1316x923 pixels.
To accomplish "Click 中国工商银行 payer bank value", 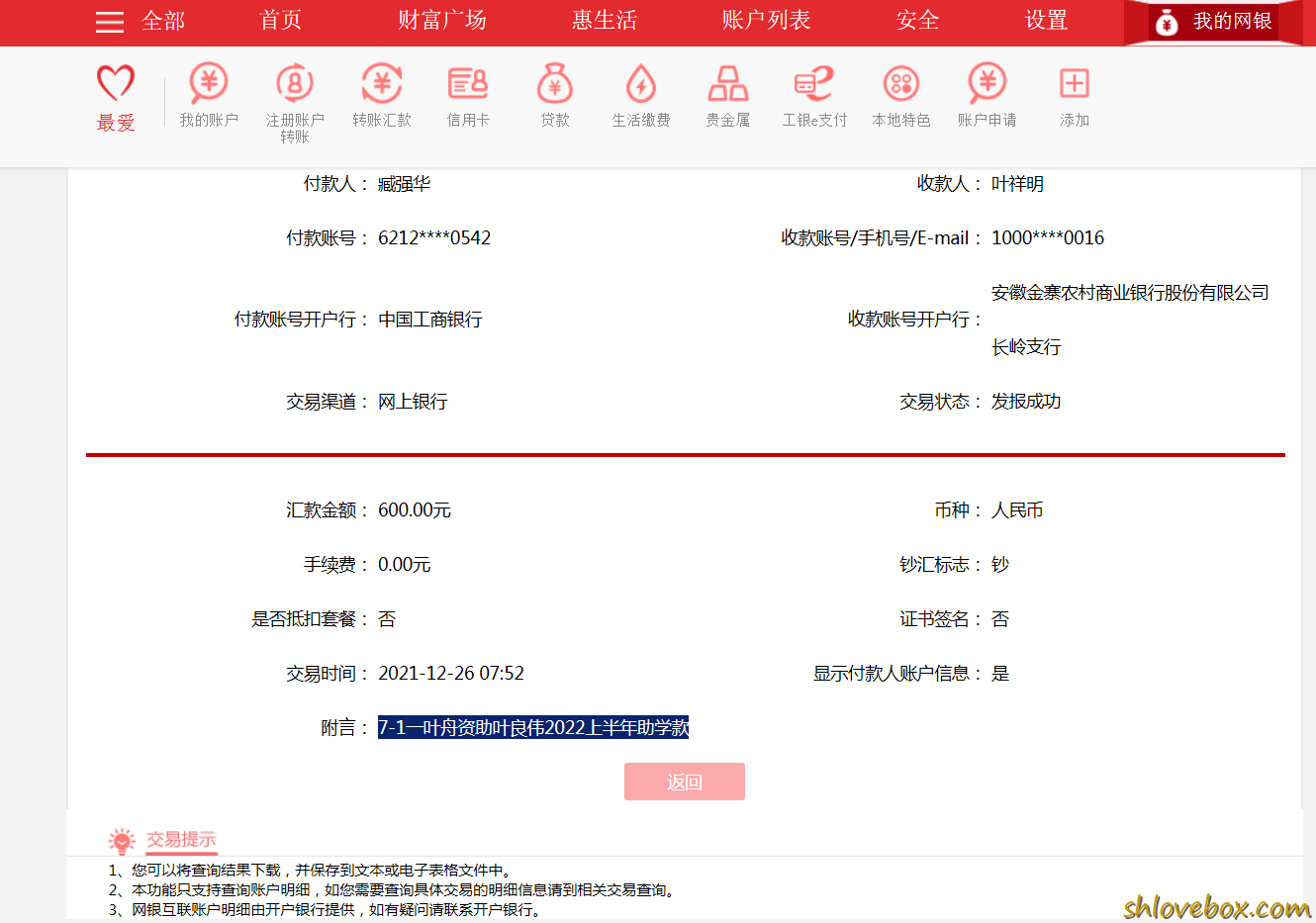I will (430, 320).
